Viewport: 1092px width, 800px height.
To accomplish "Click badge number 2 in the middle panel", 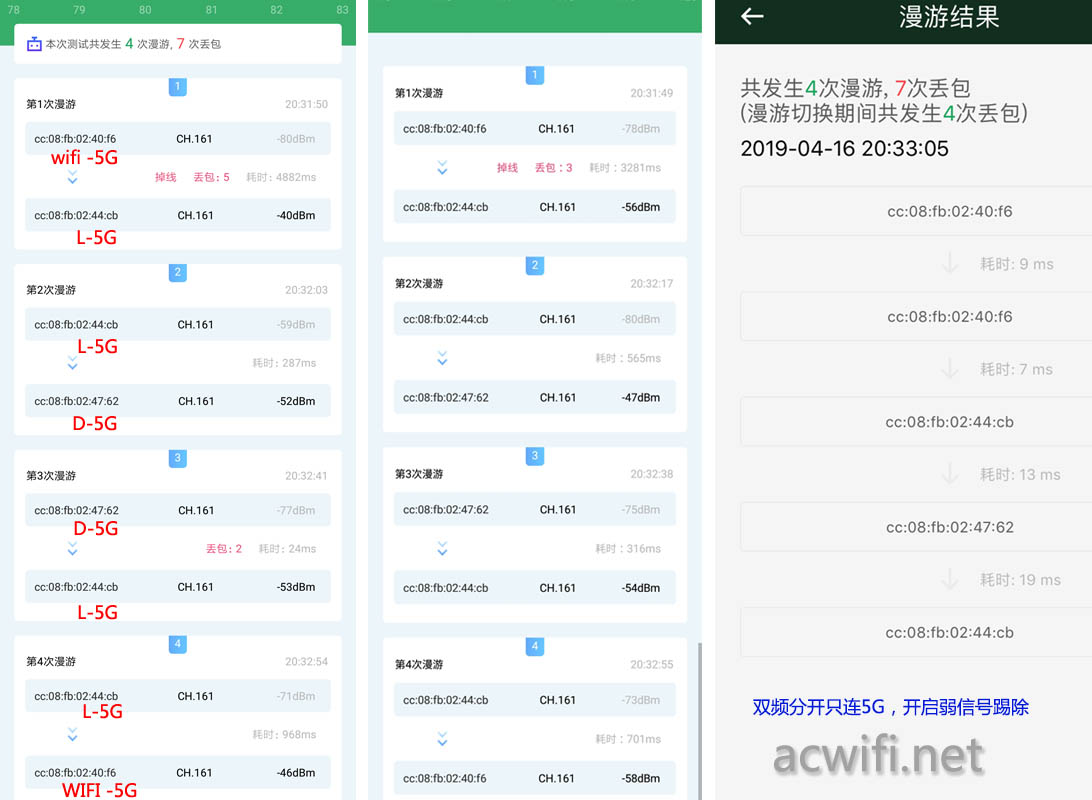I will click(535, 265).
